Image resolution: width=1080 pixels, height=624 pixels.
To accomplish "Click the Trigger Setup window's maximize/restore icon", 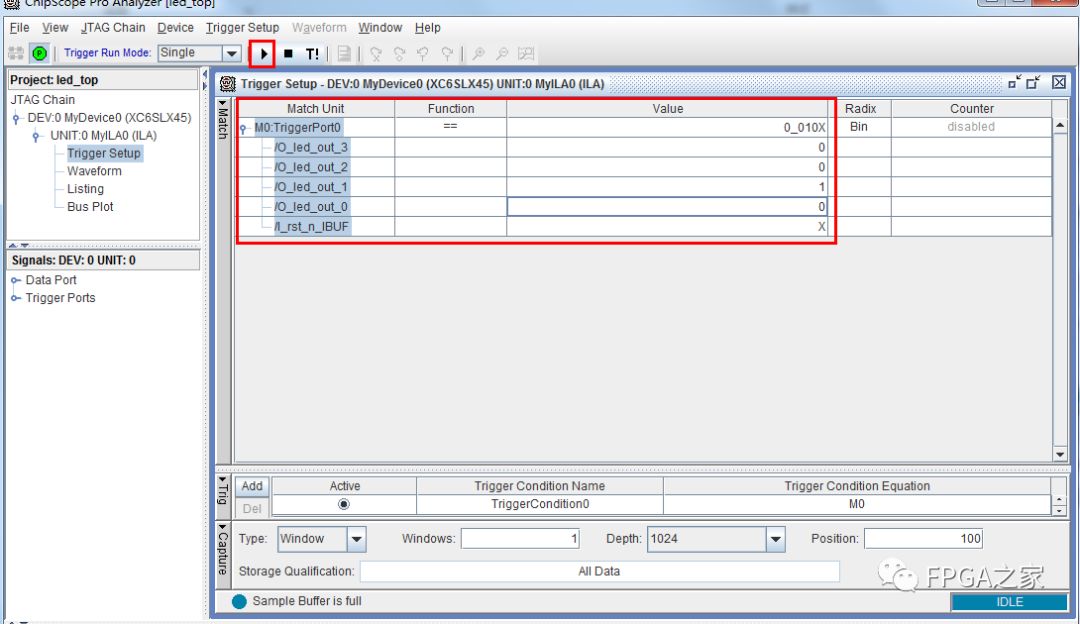I will point(1033,83).
